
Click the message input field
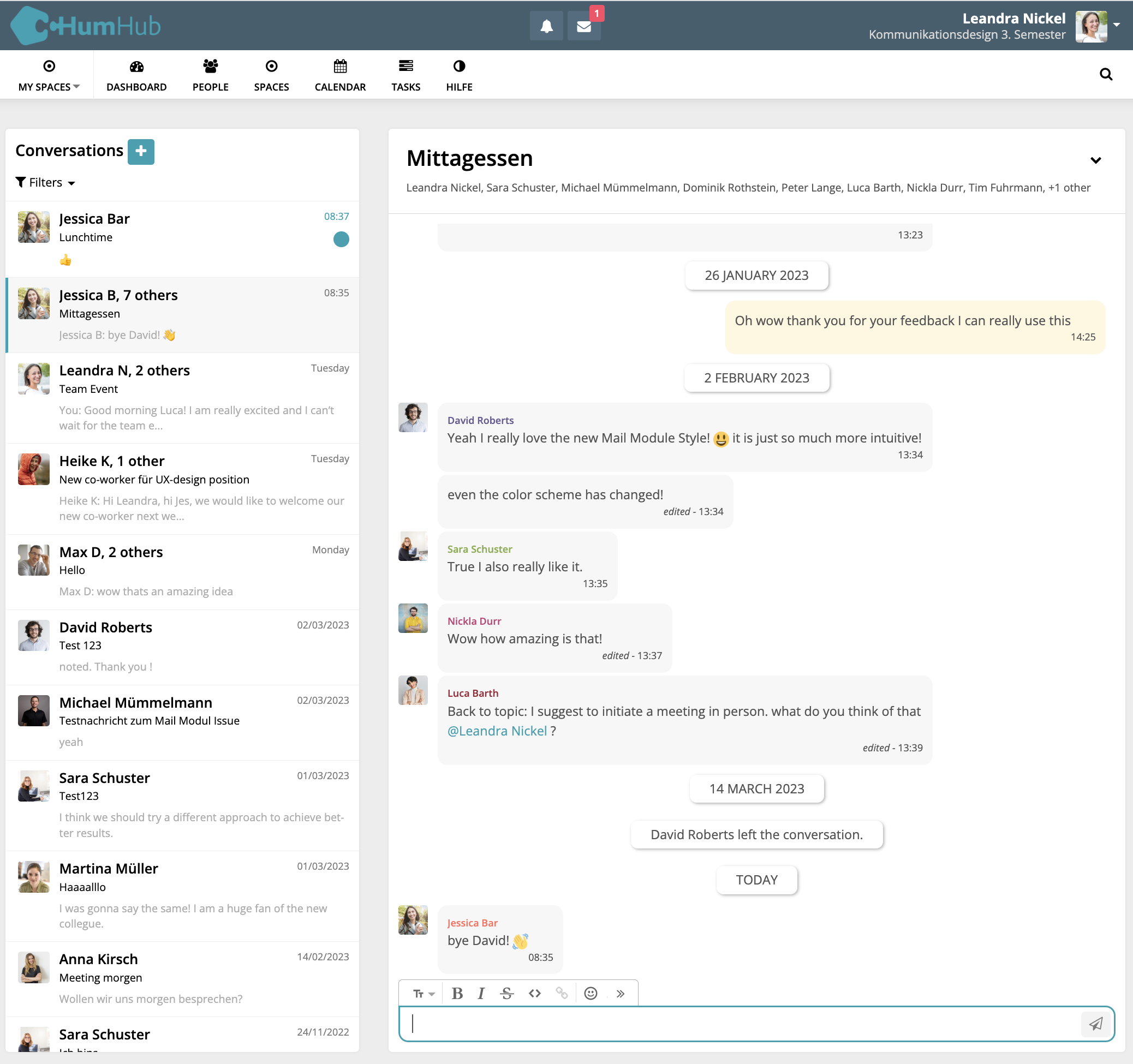click(x=741, y=1024)
